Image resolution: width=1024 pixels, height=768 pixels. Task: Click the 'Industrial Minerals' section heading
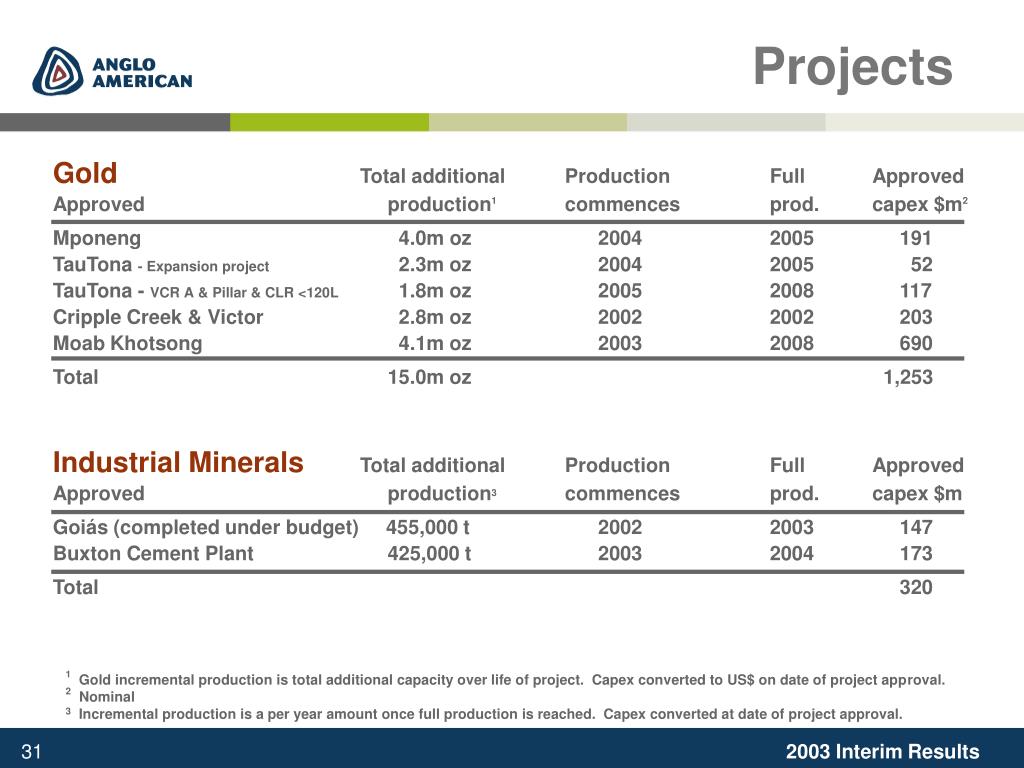pyautogui.click(x=178, y=462)
